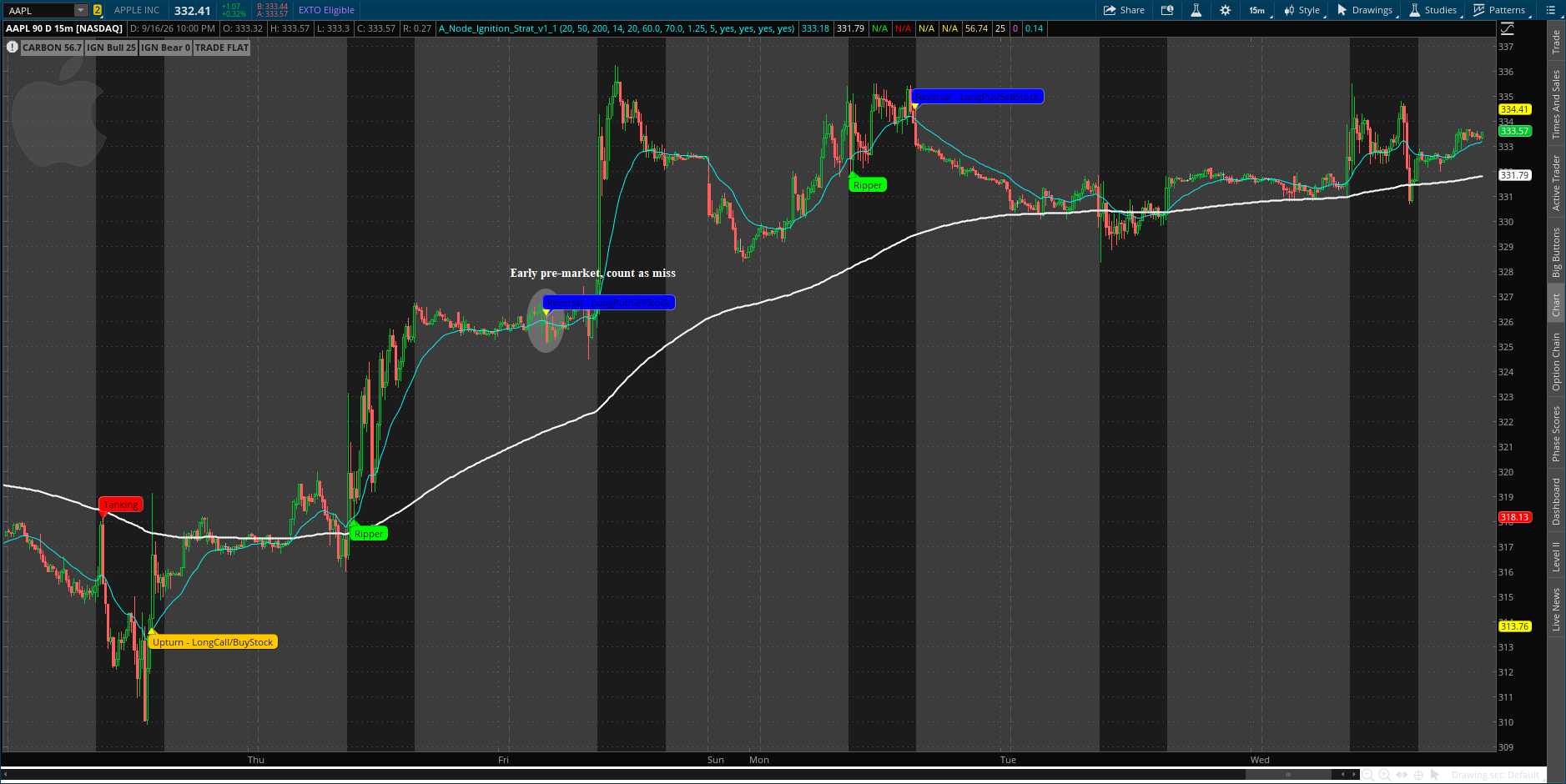The image size is (1566, 784).
Task: Click the white 331.79 price label
Action: pos(1514,175)
